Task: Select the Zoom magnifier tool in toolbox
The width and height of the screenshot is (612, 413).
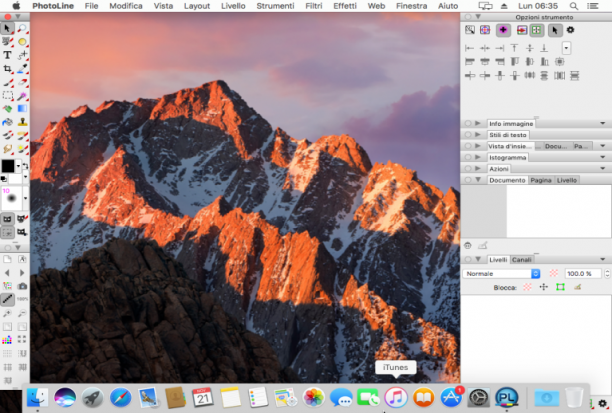Action: [22, 28]
